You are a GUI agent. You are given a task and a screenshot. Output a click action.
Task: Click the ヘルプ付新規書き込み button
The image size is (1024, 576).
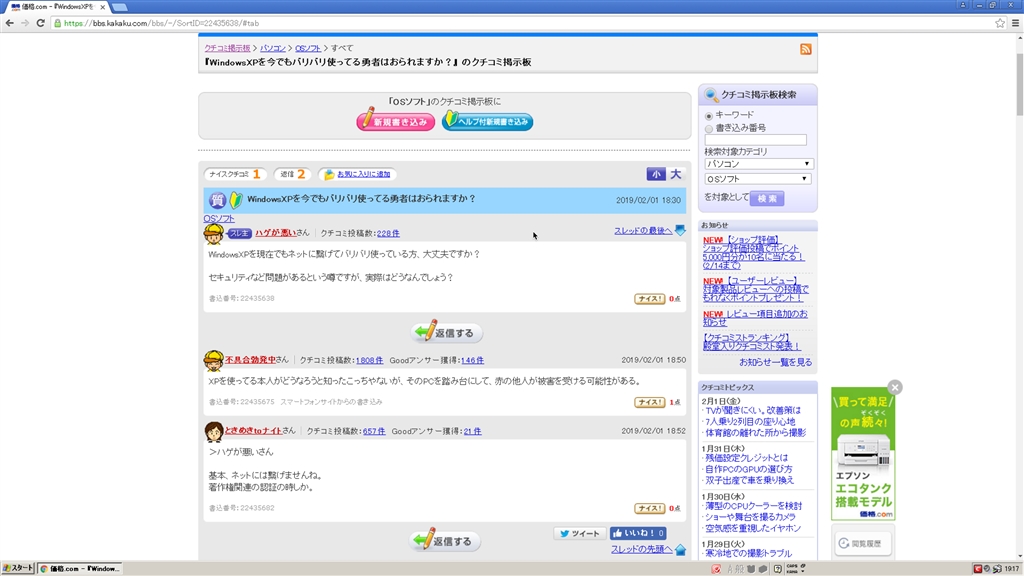point(487,121)
